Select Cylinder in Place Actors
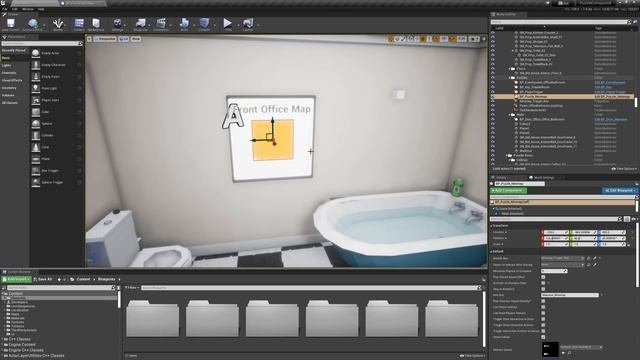Screen dimensions: 640x360 point(56,136)
